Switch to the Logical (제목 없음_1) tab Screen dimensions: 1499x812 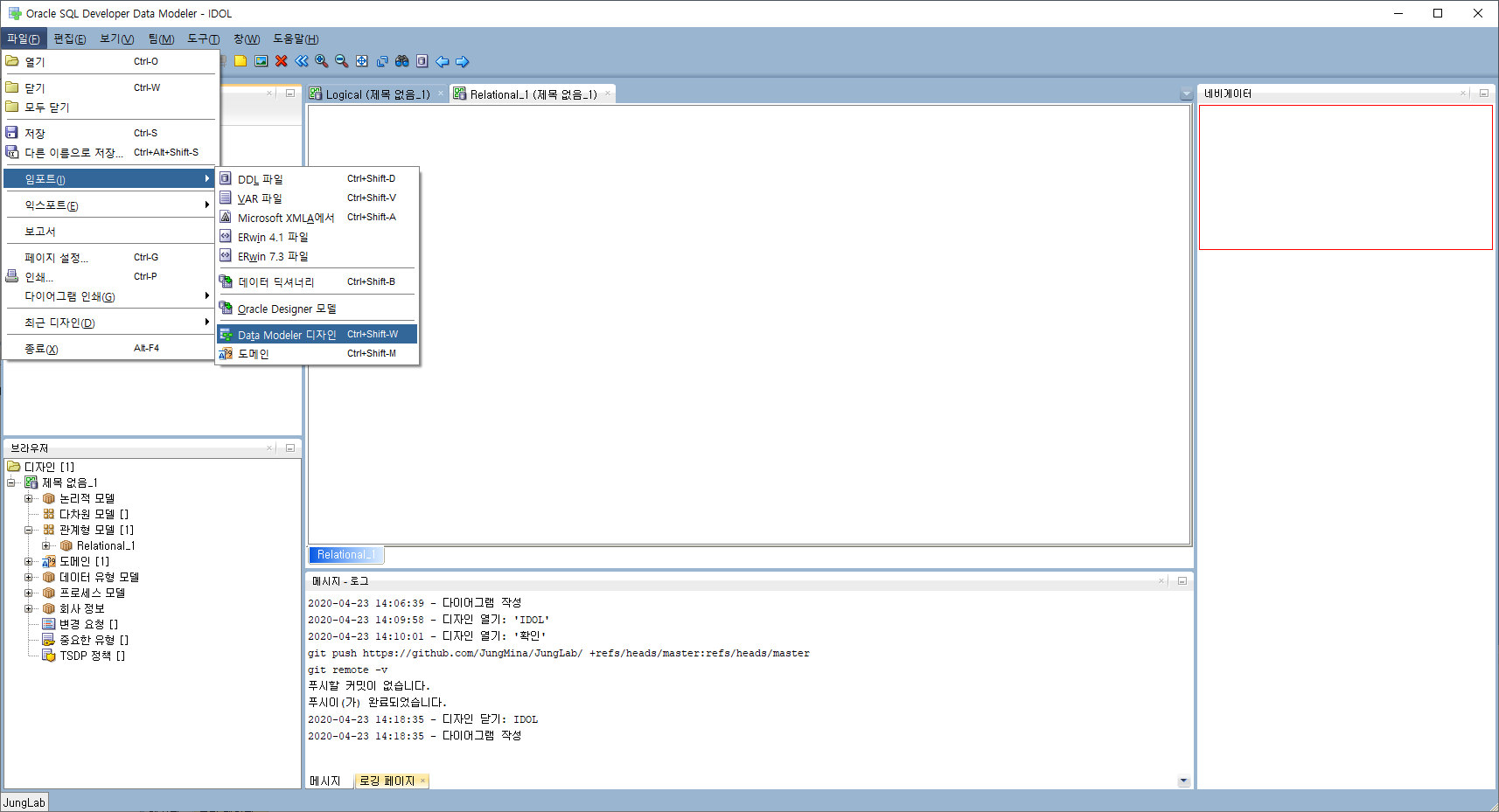(x=378, y=94)
